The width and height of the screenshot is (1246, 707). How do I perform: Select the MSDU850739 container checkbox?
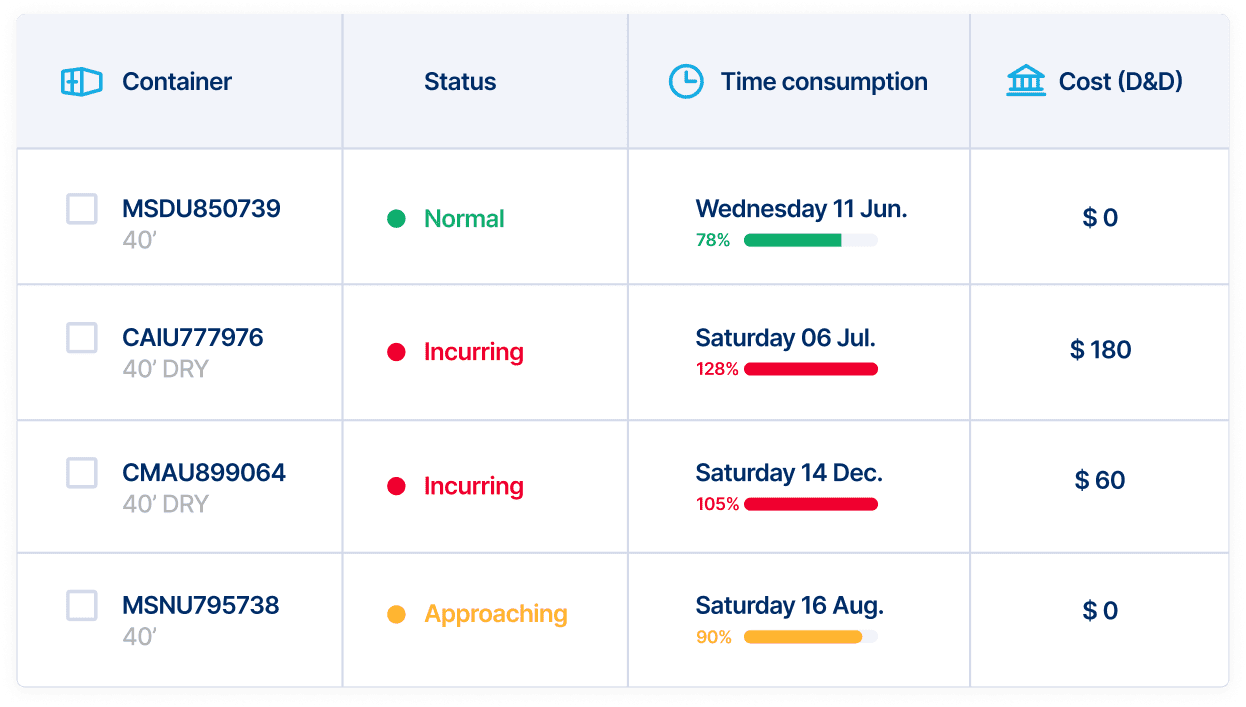point(82,209)
